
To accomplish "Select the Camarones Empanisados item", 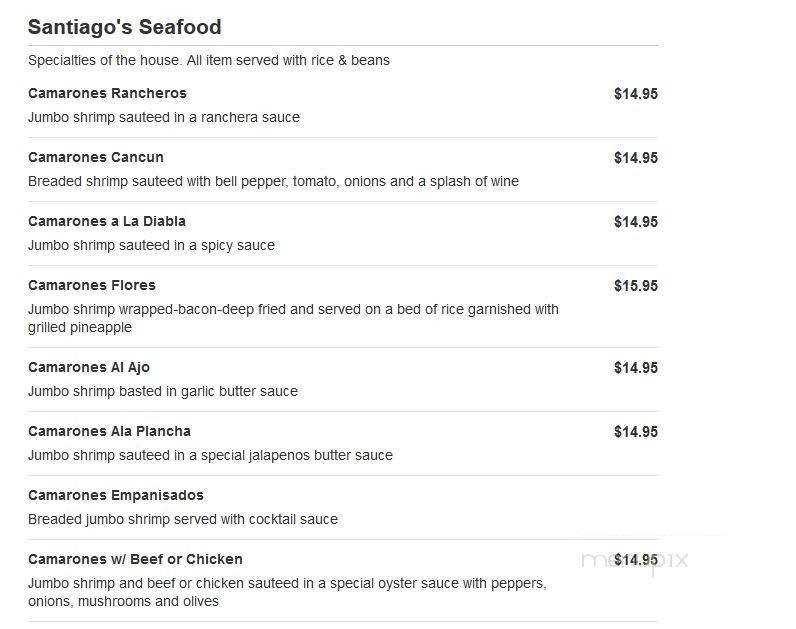I will point(116,495).
